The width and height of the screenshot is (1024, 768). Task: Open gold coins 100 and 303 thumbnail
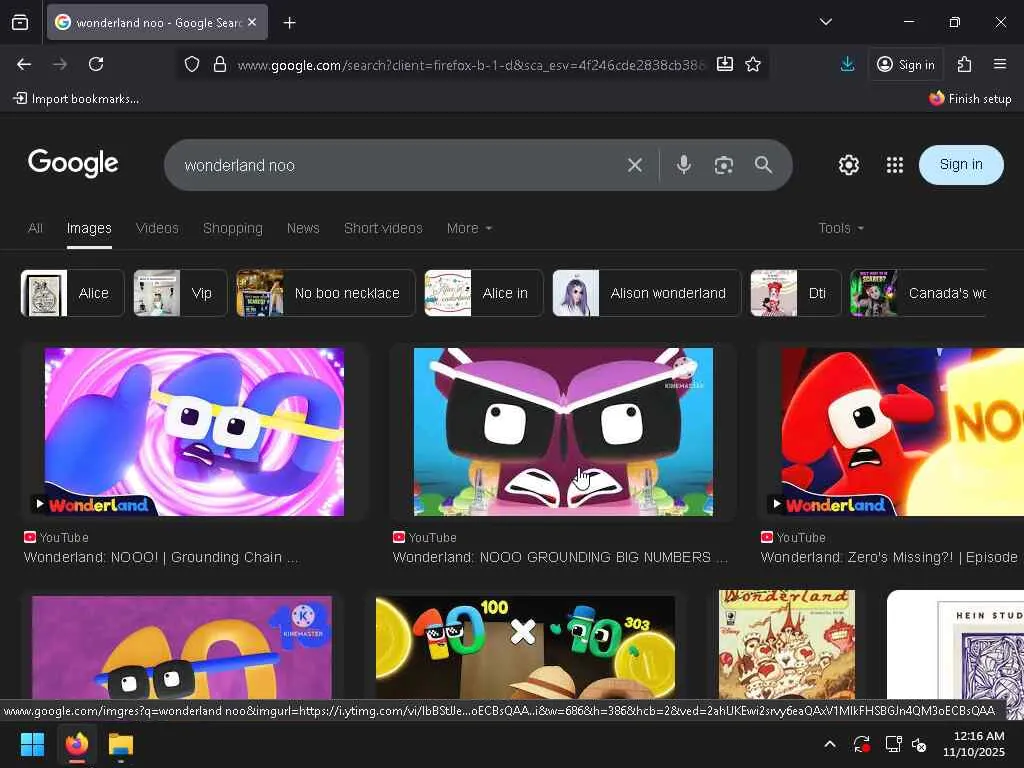click(x=525, y=647)
